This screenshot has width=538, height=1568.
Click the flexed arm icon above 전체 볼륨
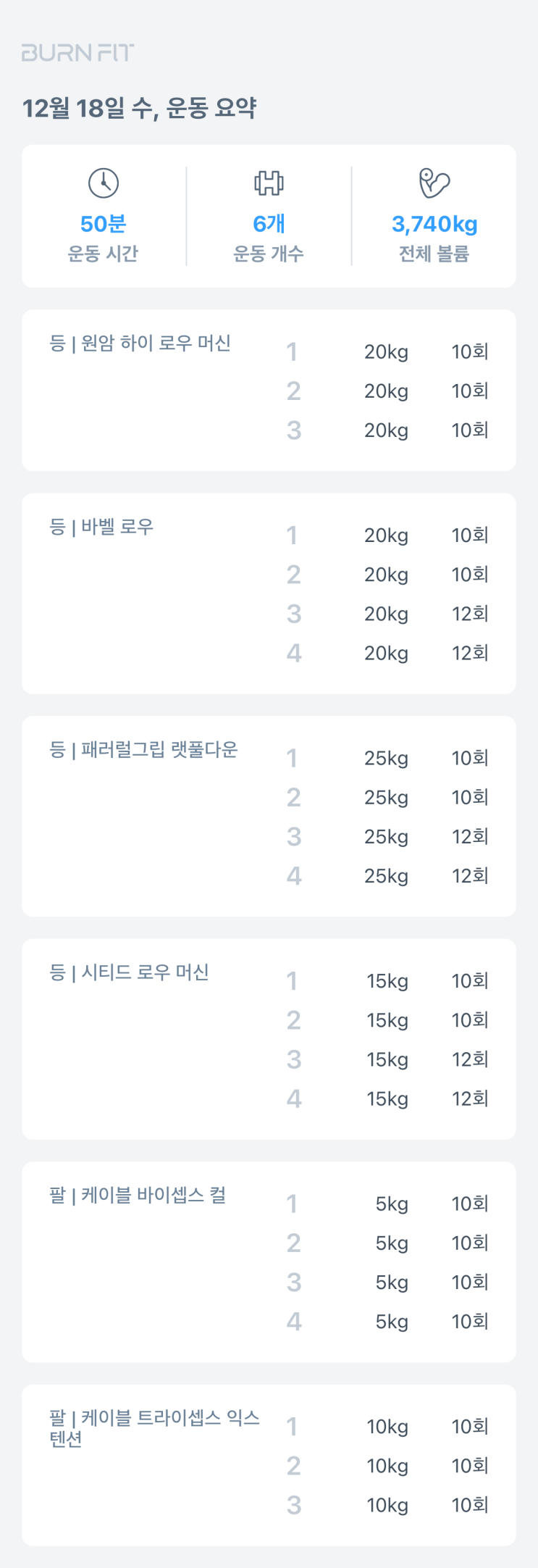pyautogui.click(x=434, y=183)
